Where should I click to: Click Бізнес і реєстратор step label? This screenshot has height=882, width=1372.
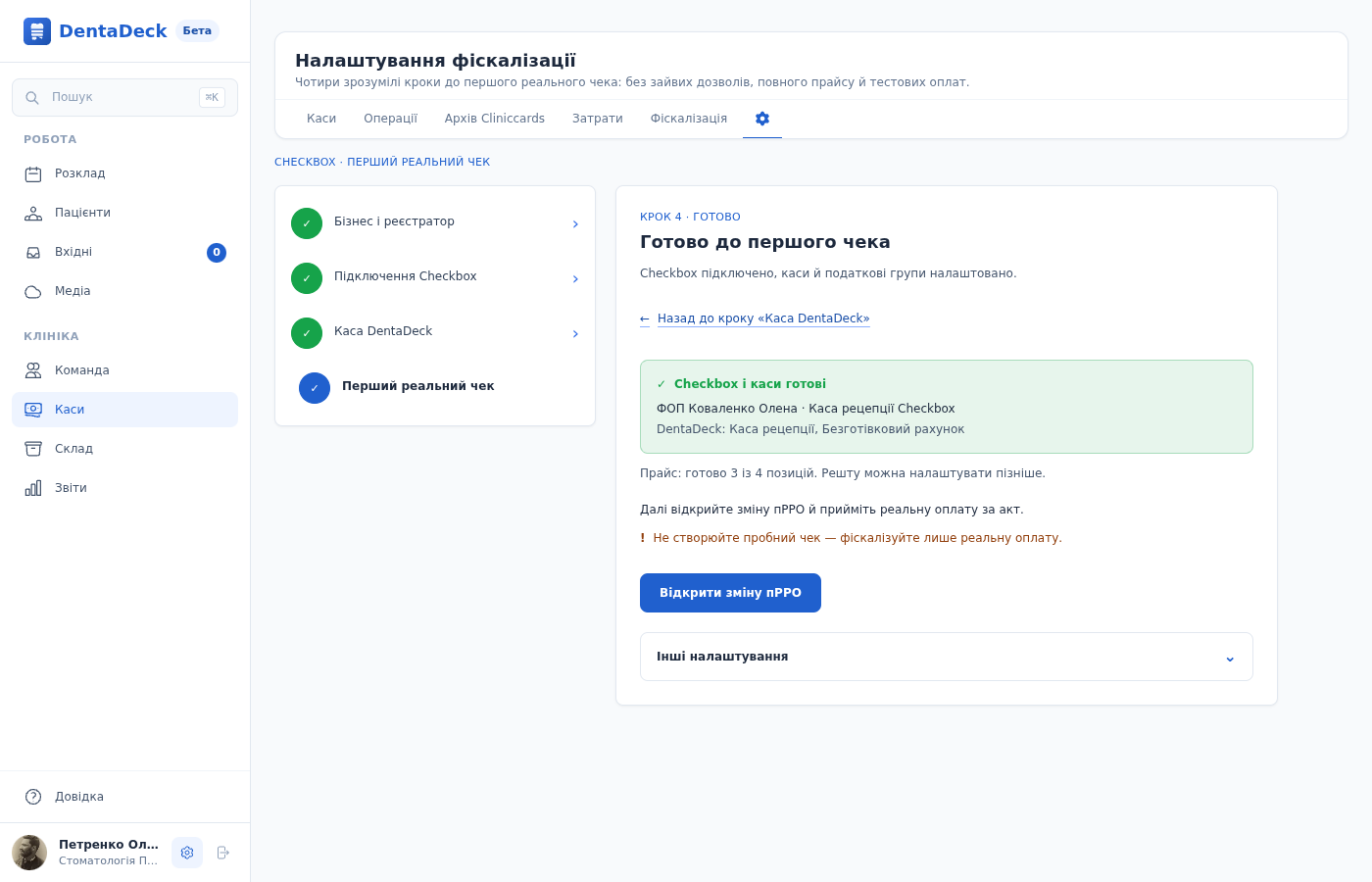coord(394,221)
